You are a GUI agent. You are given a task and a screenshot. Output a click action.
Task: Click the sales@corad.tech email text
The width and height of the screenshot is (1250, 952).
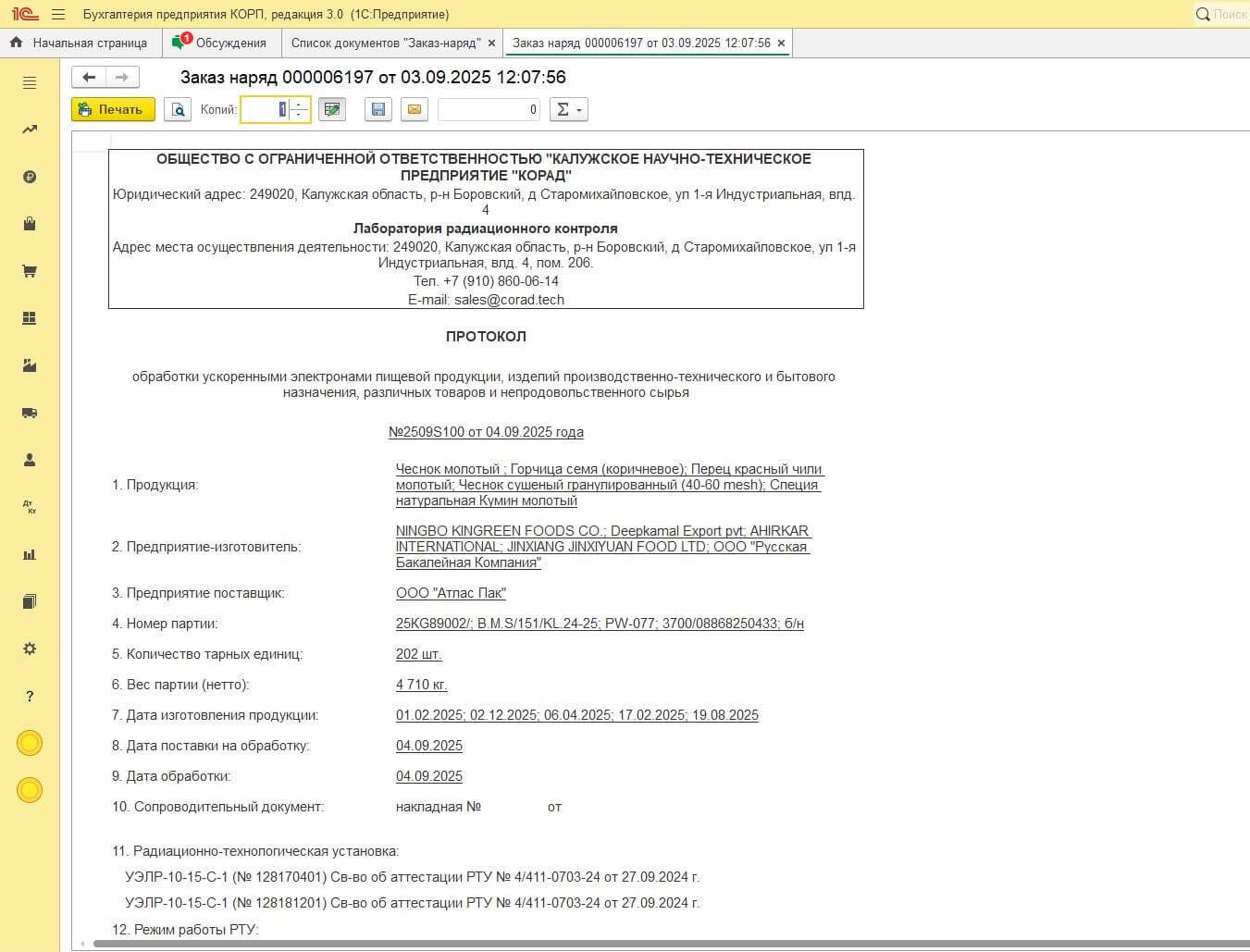point(509,300)
